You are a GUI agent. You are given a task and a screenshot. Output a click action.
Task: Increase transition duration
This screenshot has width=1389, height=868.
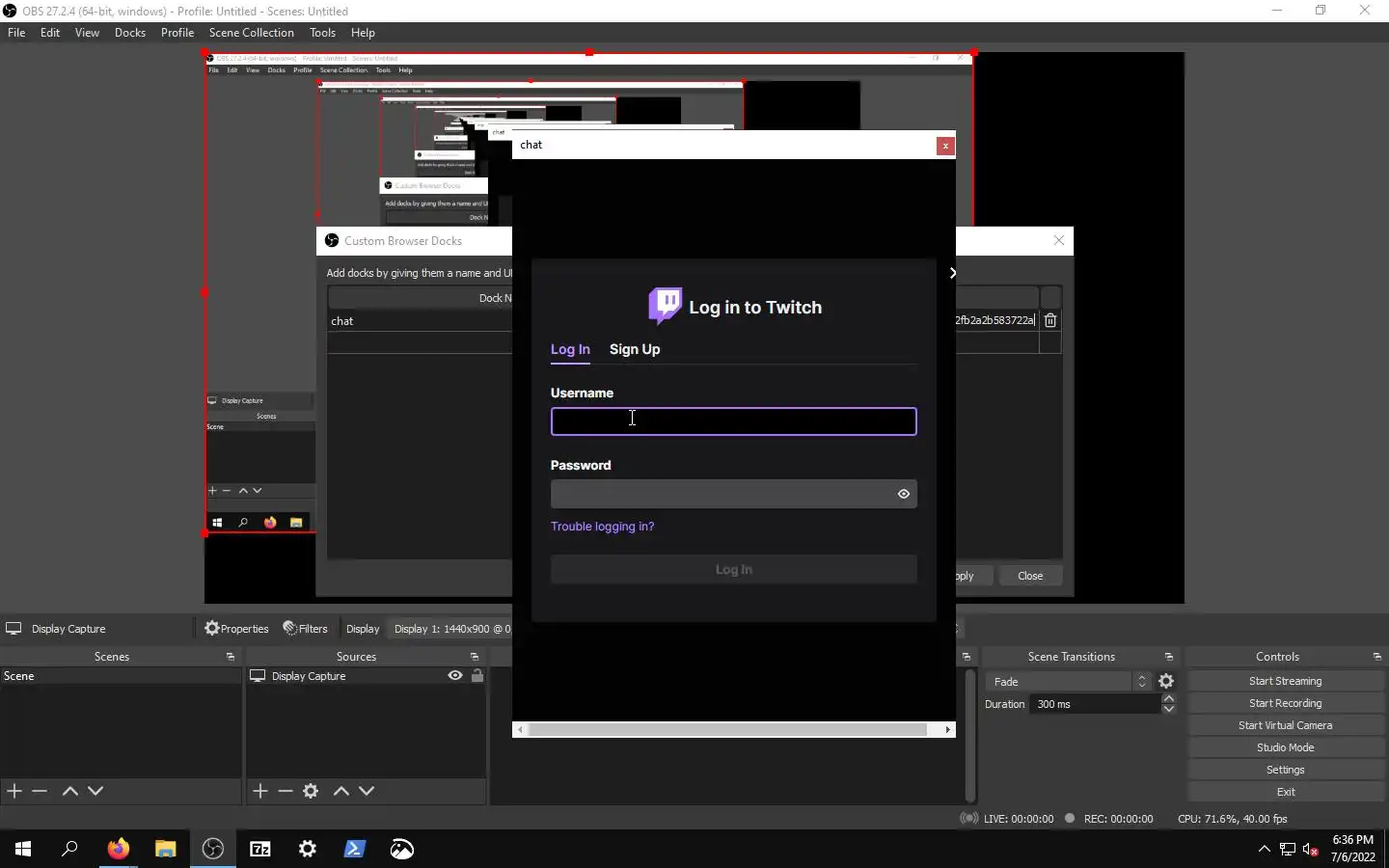click(1169, 698)
